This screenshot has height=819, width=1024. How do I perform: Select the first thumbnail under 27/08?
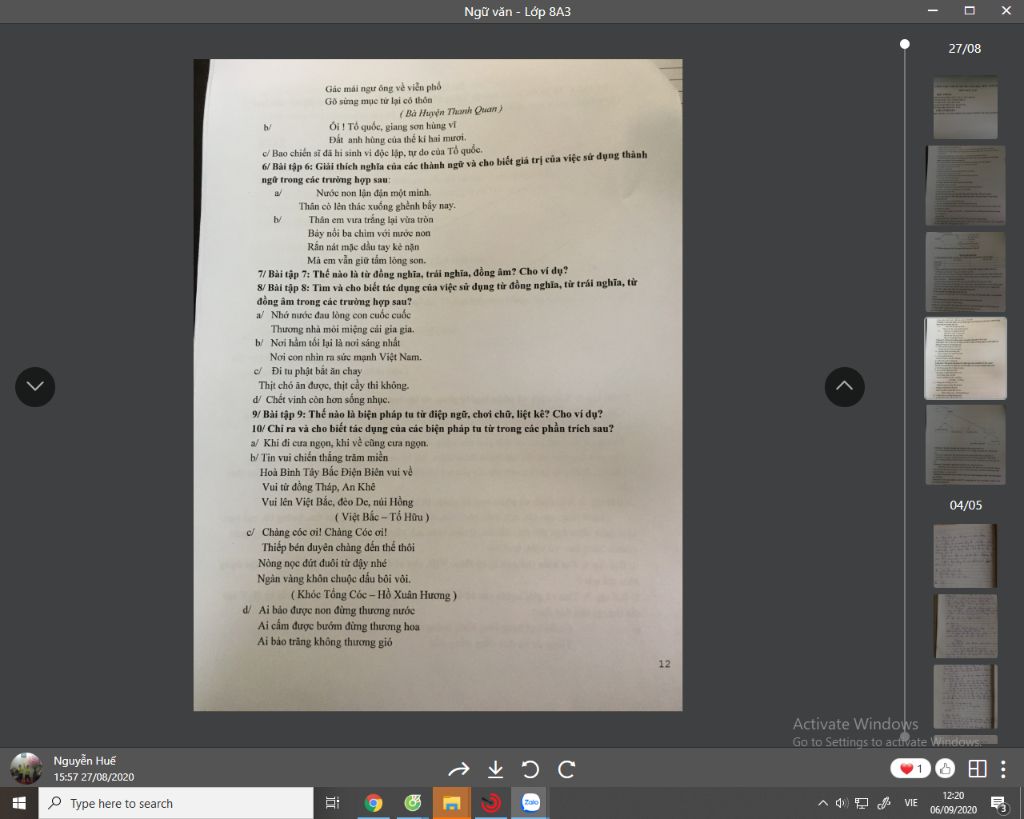(x=965, y=108)
